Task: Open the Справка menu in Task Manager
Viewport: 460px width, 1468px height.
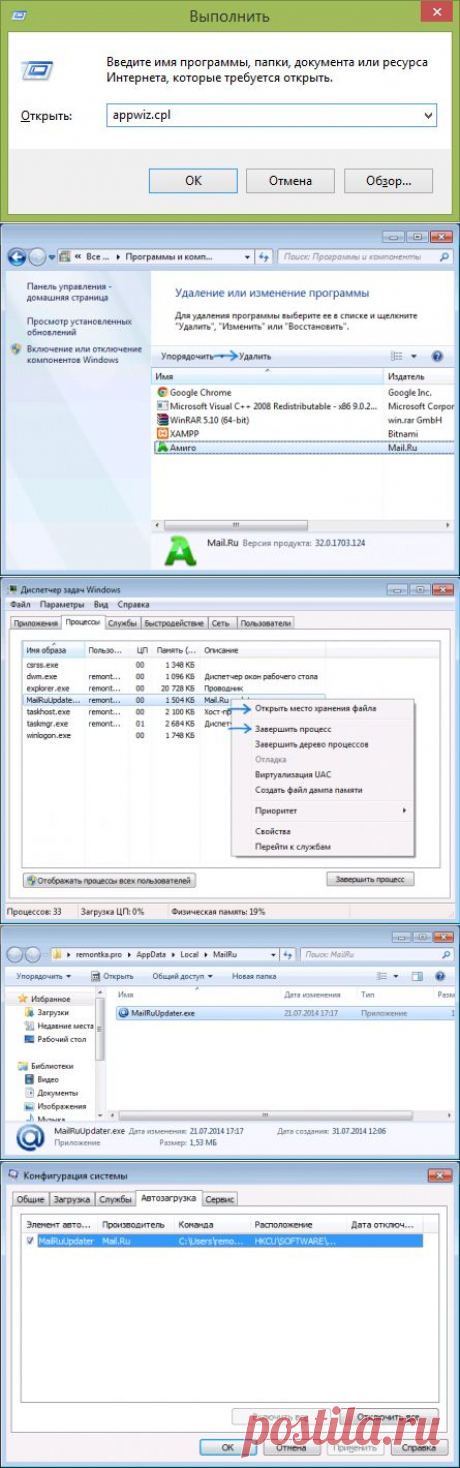Action: tap(133, 605)
